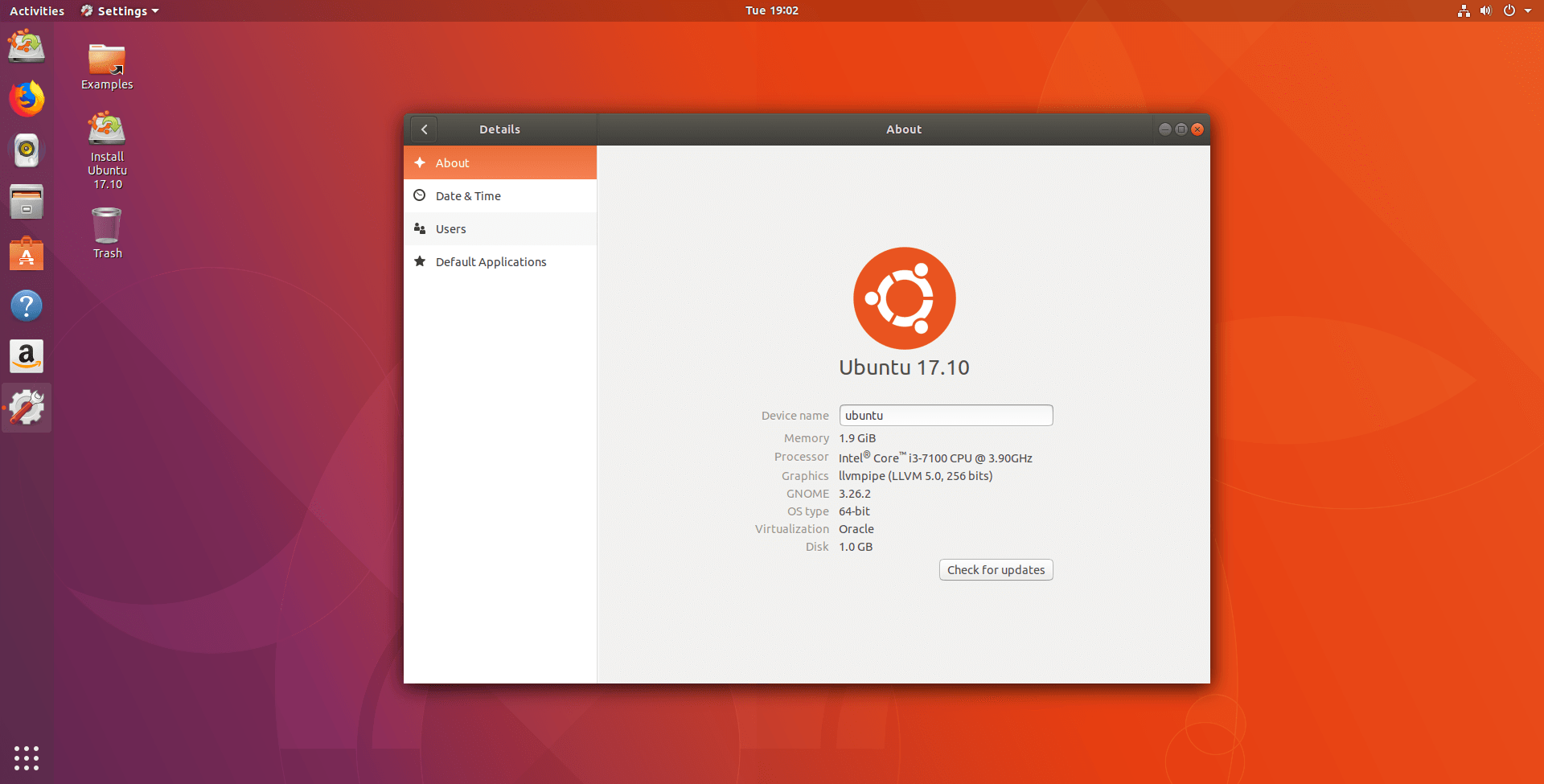Open Help from the dock
This screenshot has height=784, width=1544.
pos(27,306)
